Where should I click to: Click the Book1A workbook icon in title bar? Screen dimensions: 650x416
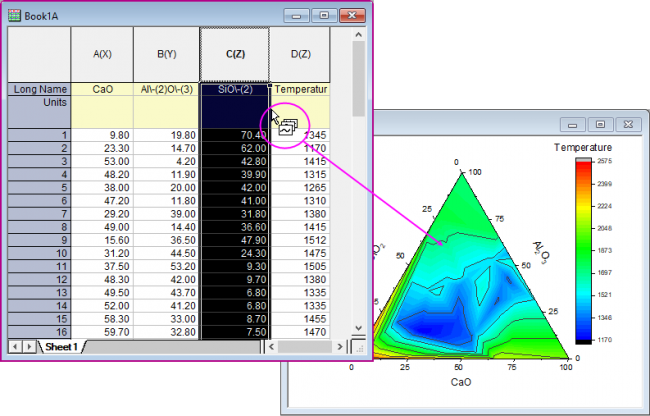[x=13, y=14]
